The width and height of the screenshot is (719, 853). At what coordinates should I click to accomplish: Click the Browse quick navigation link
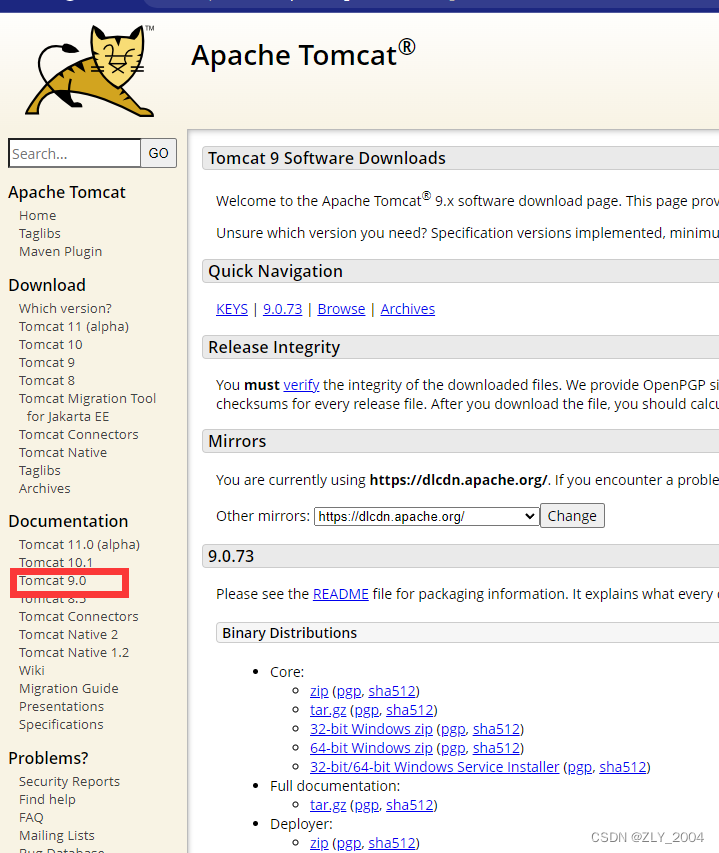341,309
